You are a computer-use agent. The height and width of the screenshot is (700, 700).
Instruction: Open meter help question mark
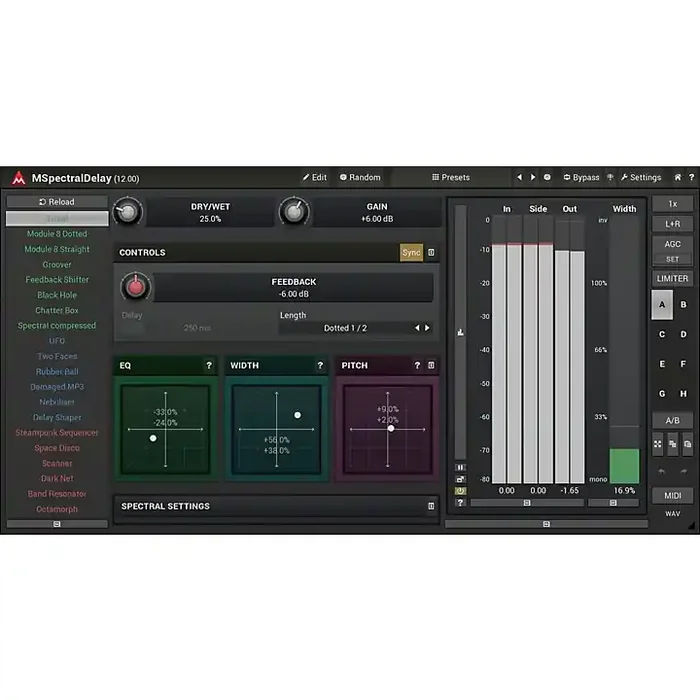tap(460, 502)
